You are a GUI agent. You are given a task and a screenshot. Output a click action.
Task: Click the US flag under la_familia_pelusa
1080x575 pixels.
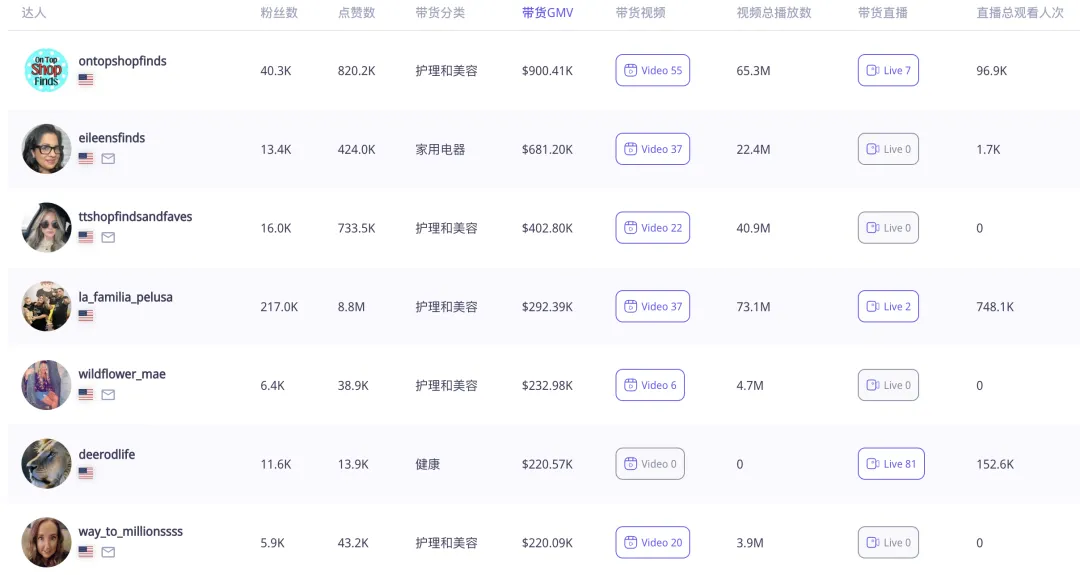[x=86, y=316]
